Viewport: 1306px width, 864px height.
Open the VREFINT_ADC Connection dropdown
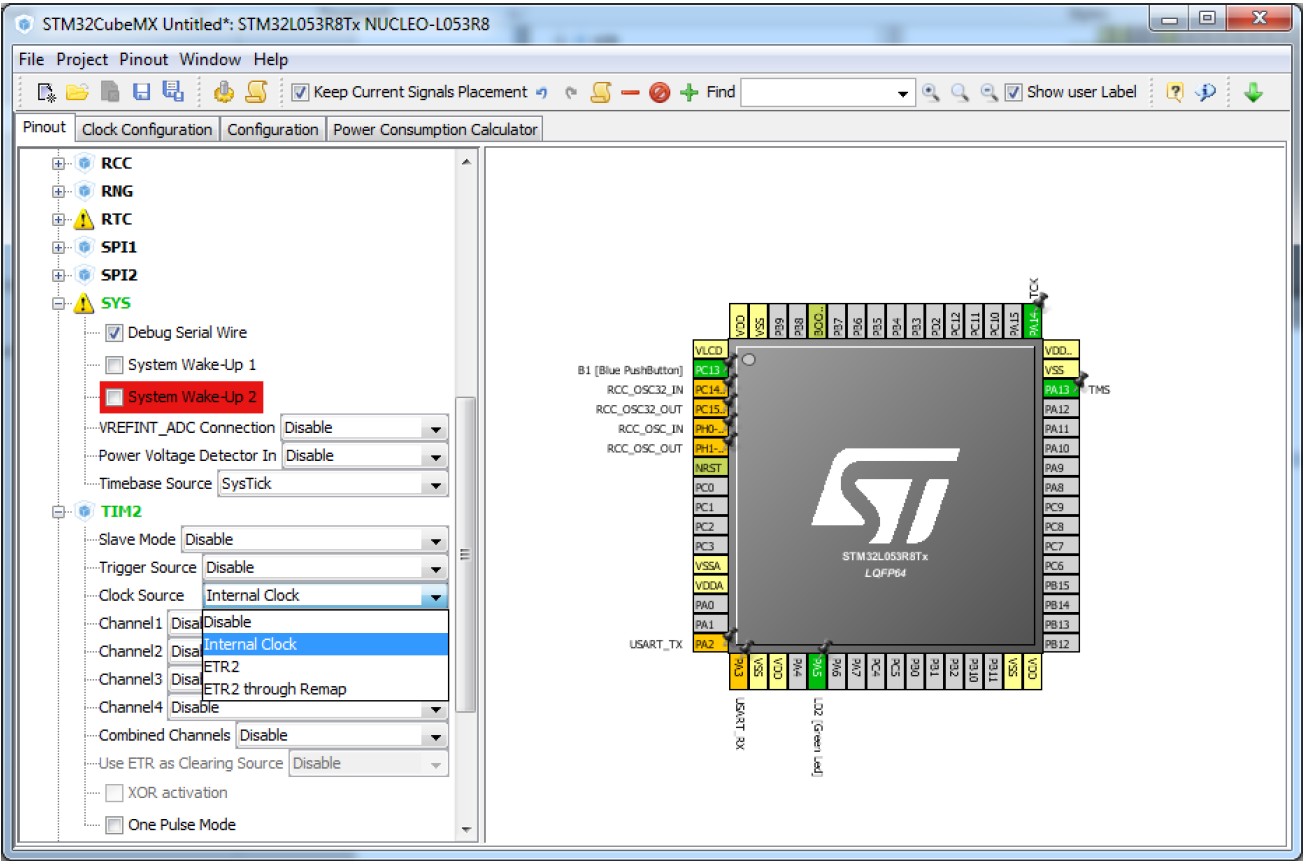coord(364,428)
